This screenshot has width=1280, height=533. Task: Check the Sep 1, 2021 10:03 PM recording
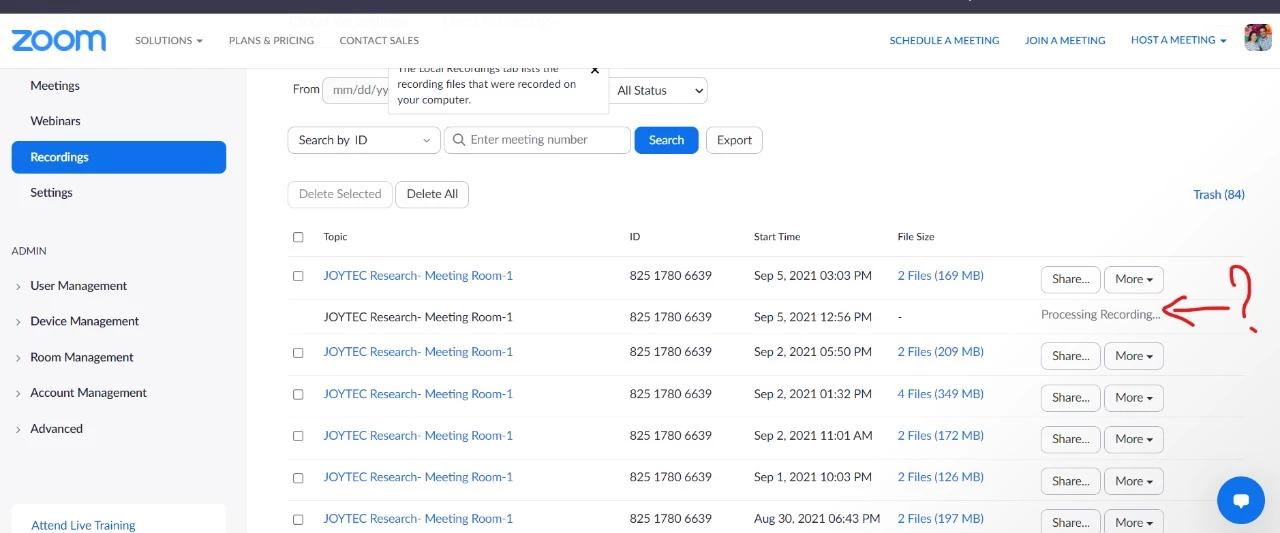[x=298, y=478]
